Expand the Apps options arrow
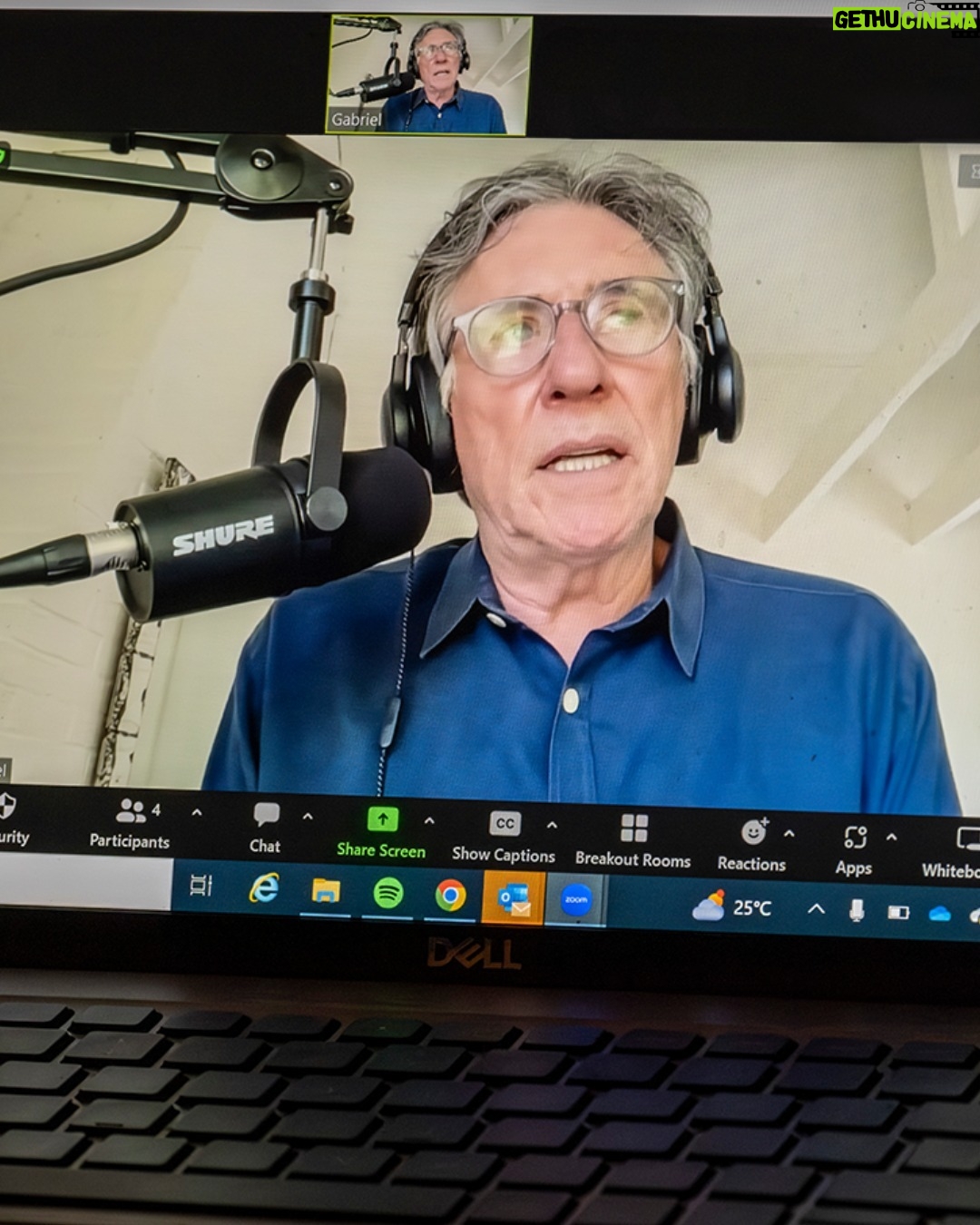This screenshot has height=1225, width=980. pos(892,837)
